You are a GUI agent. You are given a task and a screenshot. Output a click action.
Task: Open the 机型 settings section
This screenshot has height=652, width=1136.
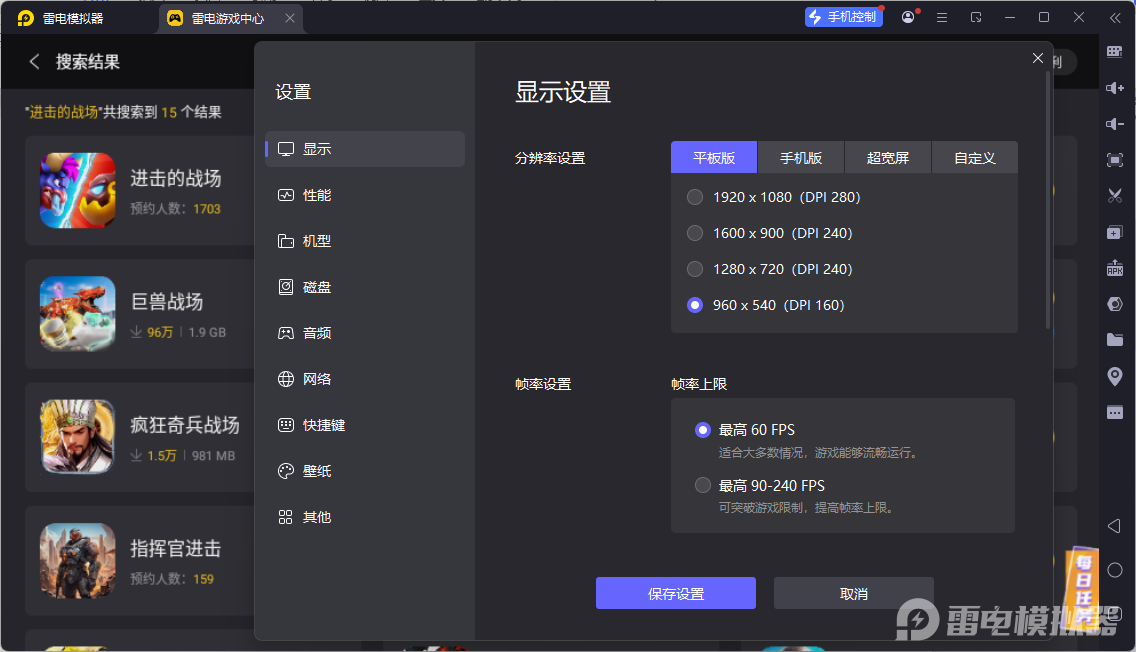pos(365,241)
